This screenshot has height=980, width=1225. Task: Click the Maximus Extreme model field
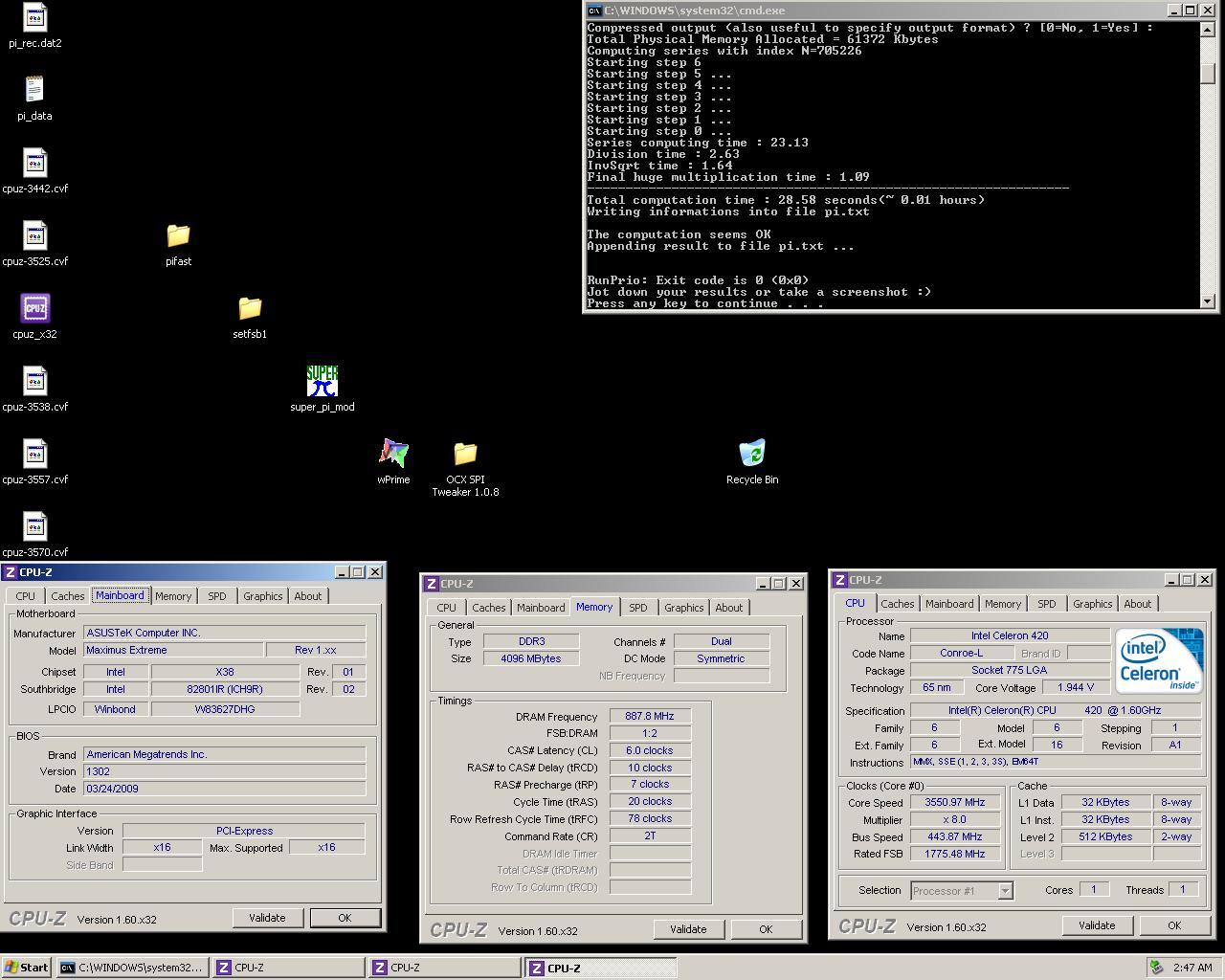173,651
